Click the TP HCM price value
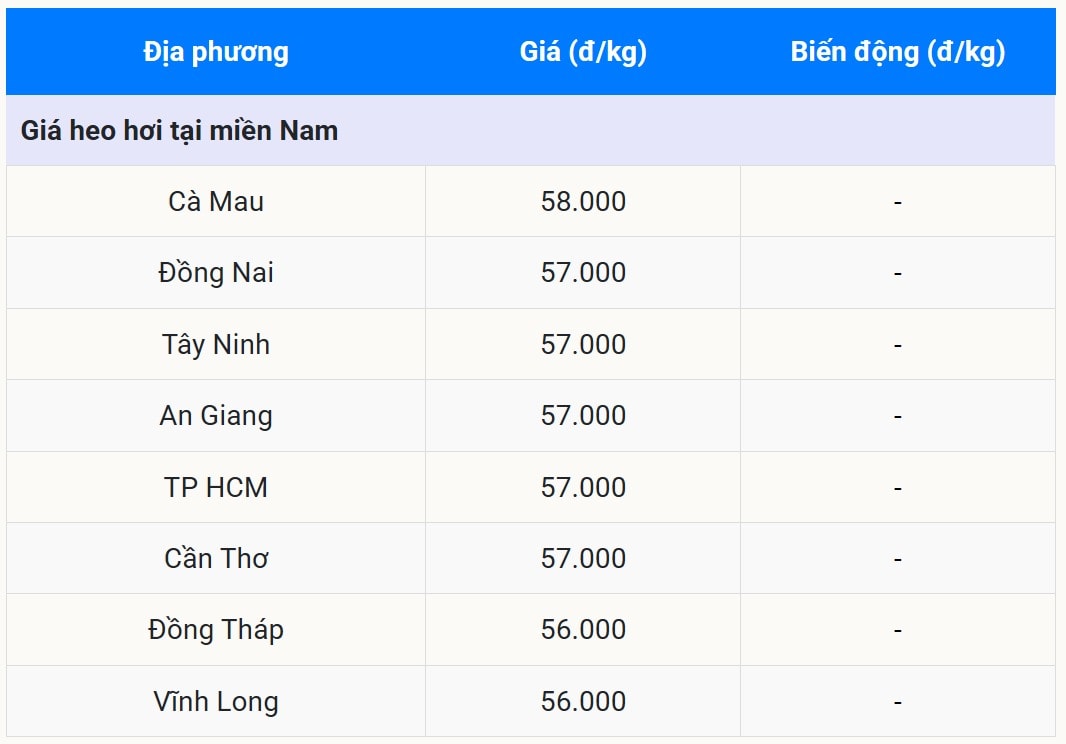This screenshot has height=744, width=1066. point(583,488)
